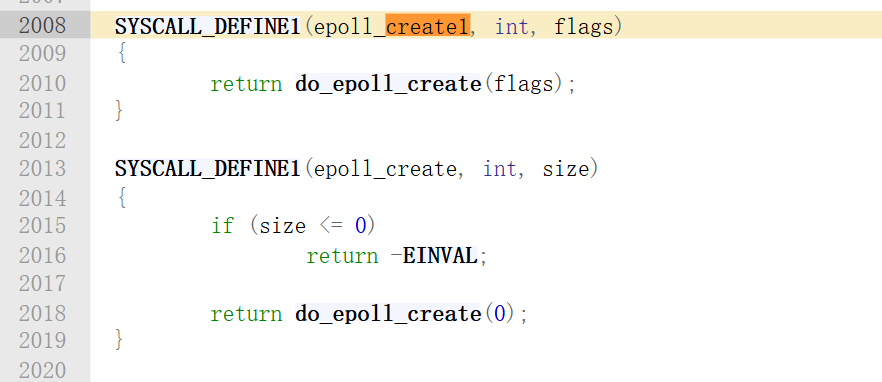
Task: Click 'size' variable in the if condition
Action: (x=282, y=226)
